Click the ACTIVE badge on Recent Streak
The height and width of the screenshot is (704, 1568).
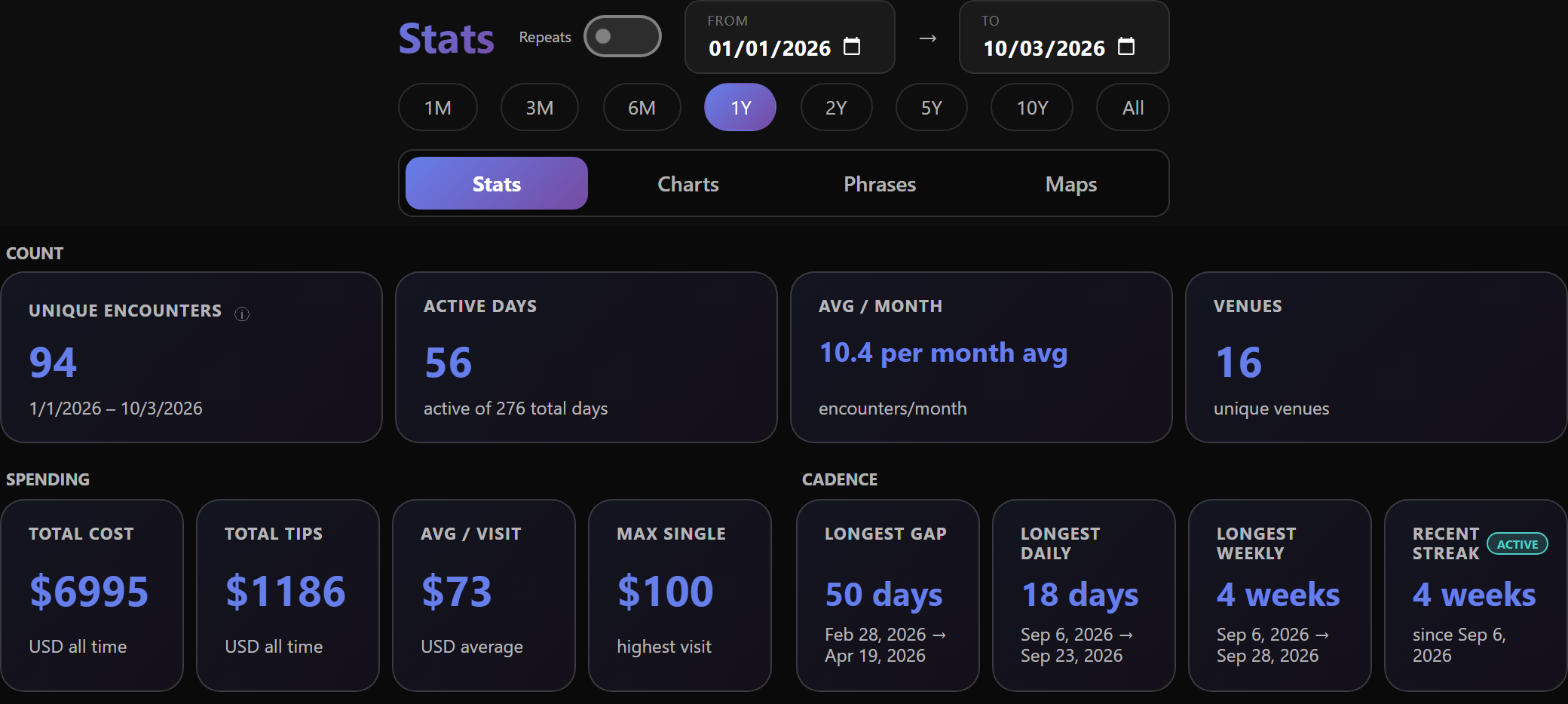click(x=1517, y=543)
